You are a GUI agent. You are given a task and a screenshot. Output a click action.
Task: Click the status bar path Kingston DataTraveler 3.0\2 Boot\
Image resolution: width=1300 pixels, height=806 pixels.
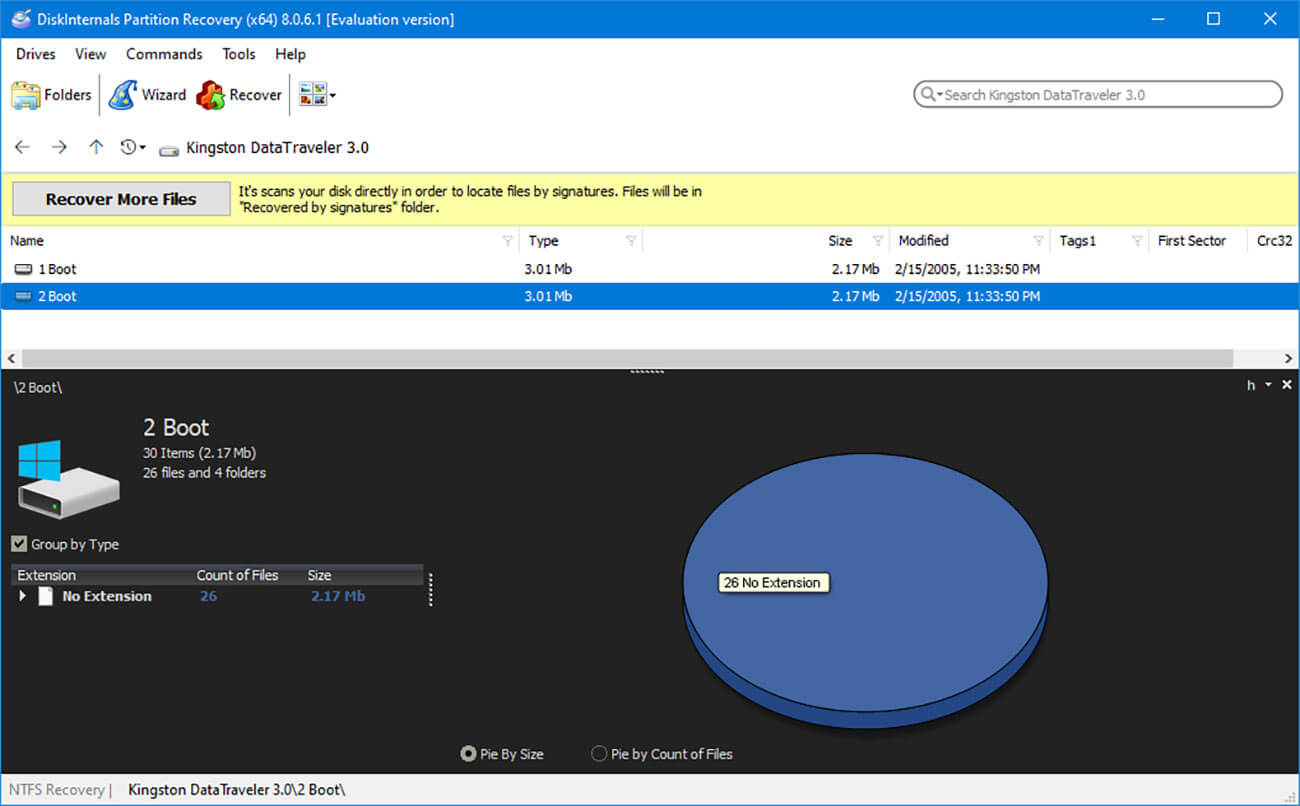[x=236, y=790]
